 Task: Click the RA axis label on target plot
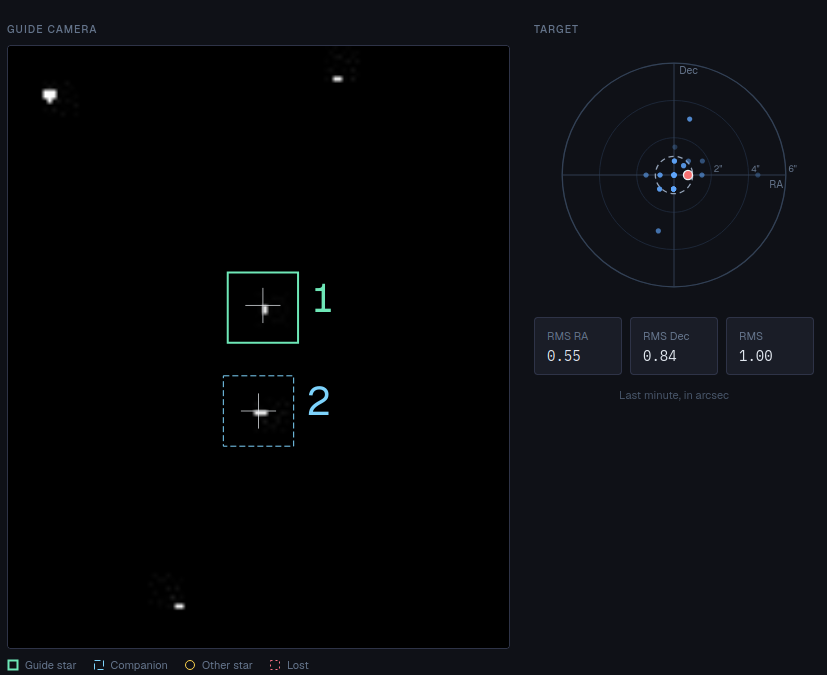[x=776, y=184]
